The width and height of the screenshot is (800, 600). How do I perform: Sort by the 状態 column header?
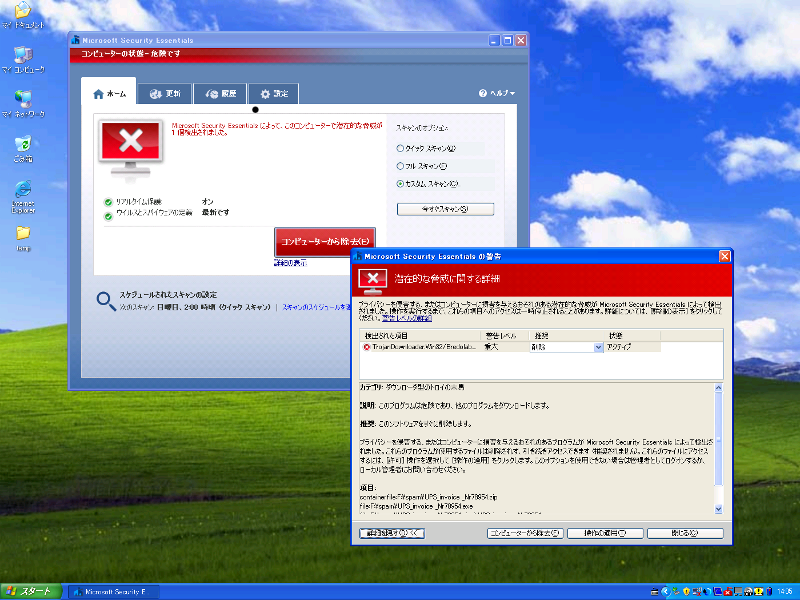click(633, 336)
